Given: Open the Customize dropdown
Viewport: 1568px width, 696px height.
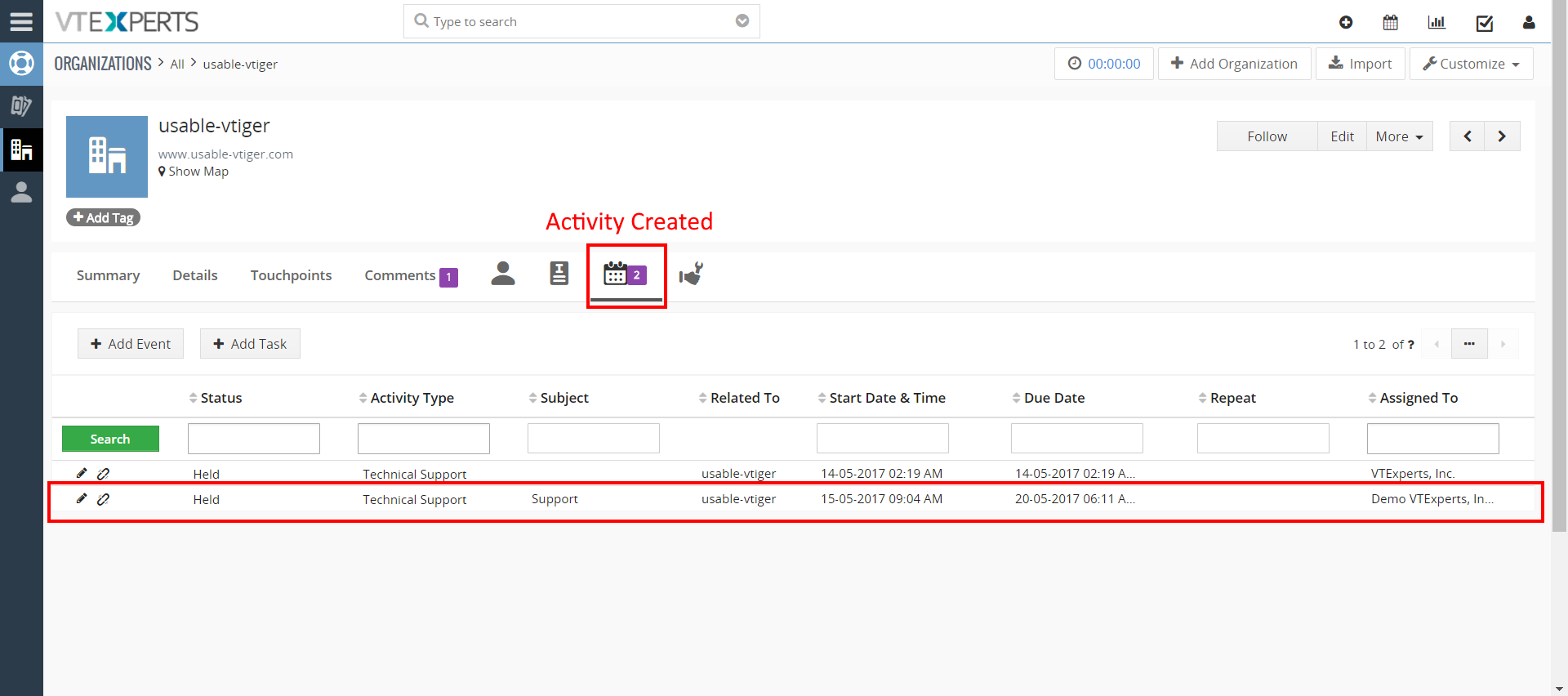Looking at the screenshot, I should pos(1471,64).
